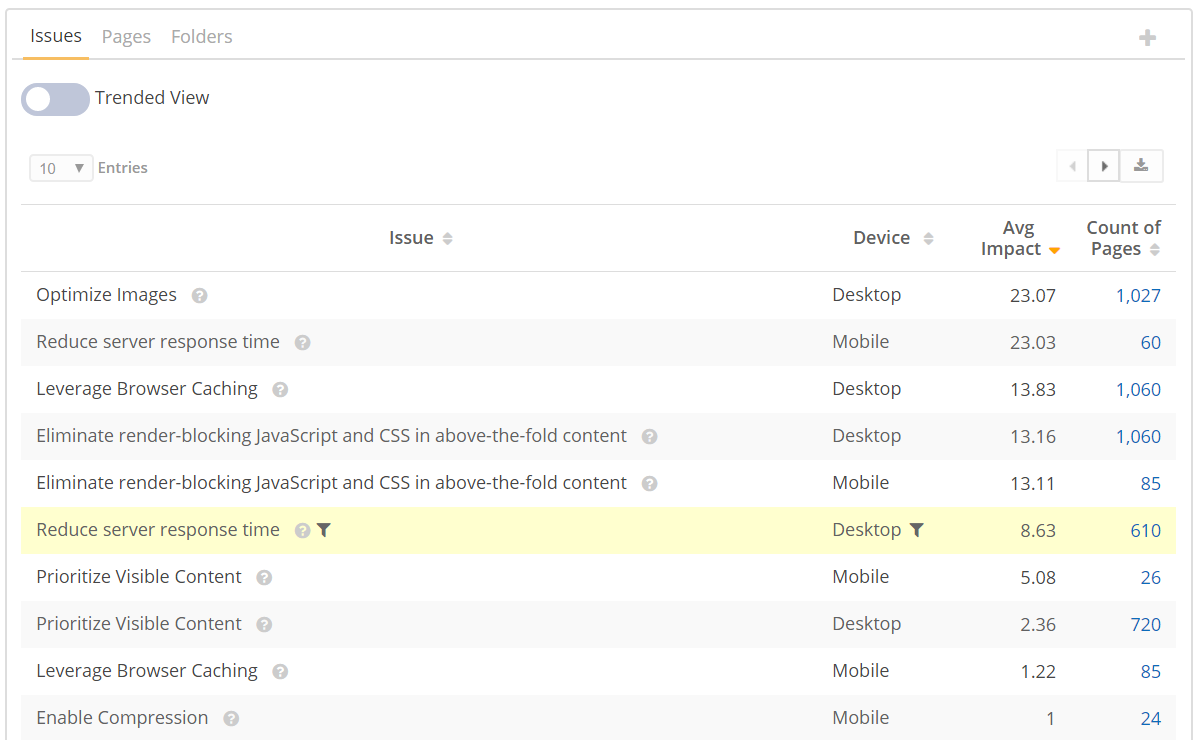Click the 13.11 average impact value
Image resolution: width=1202 pixels, height=740 pixels.
coord(1033,484)
